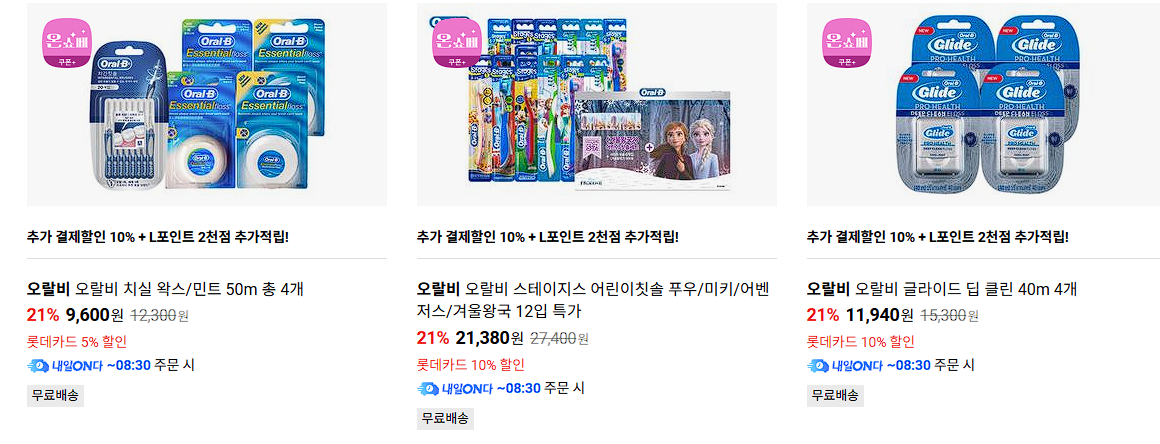Click the 무료배송 tag under kids toothbrush item
This screenshot has height=444, width=1160.
point(445,418)
